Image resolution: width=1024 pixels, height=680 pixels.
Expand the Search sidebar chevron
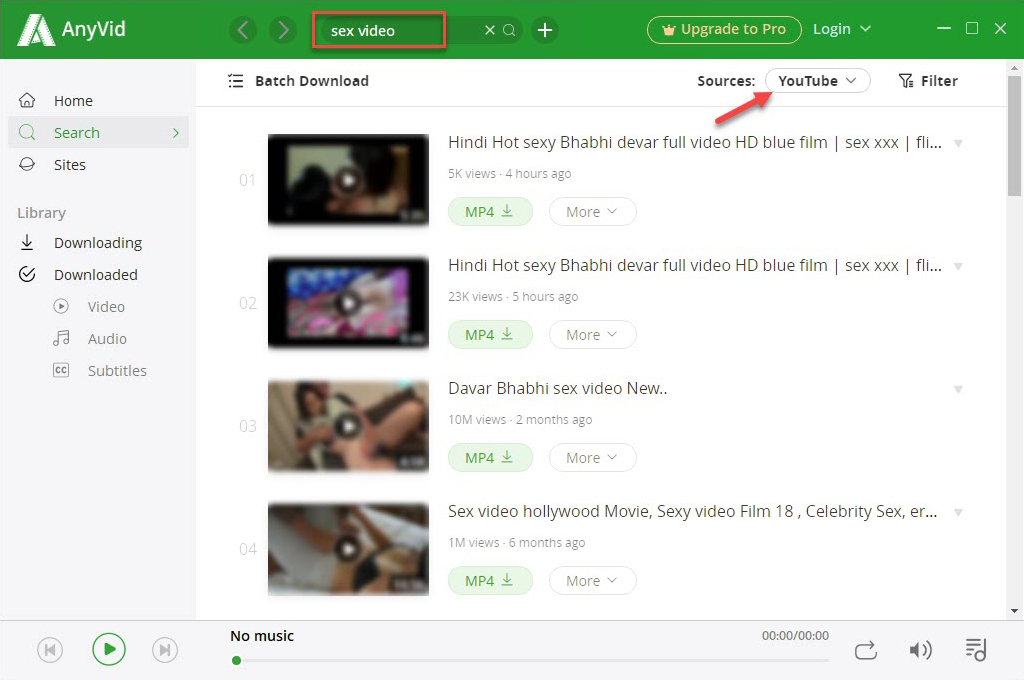(175, 133)
